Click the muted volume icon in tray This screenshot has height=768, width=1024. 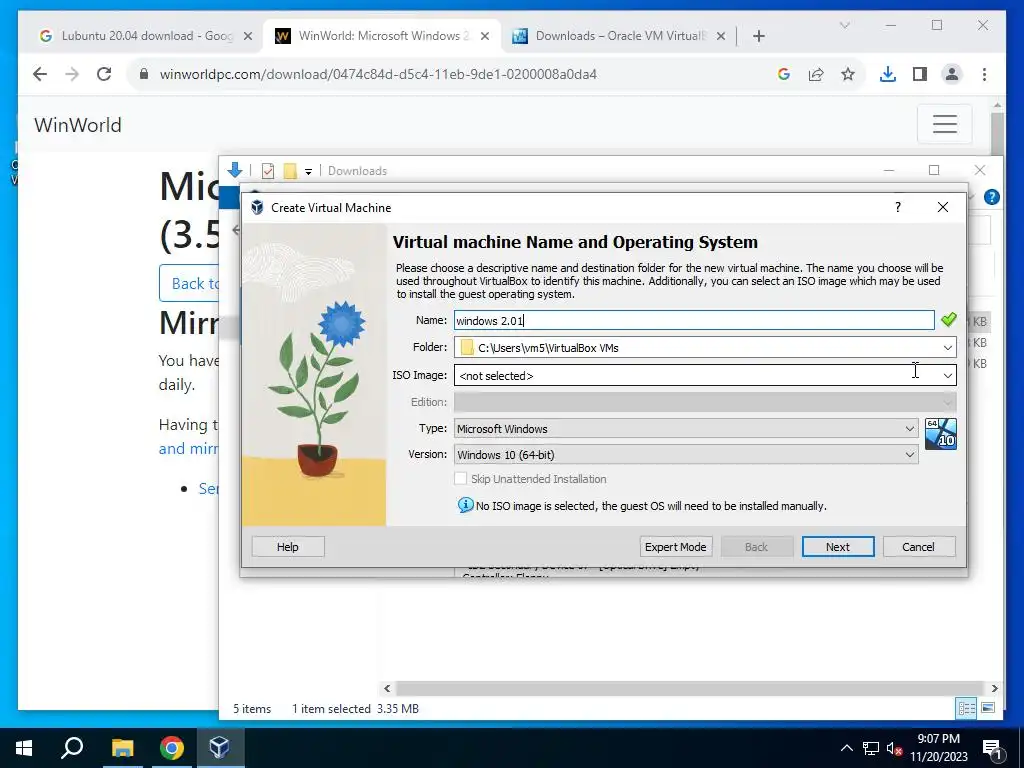click(x=894, y=748)
